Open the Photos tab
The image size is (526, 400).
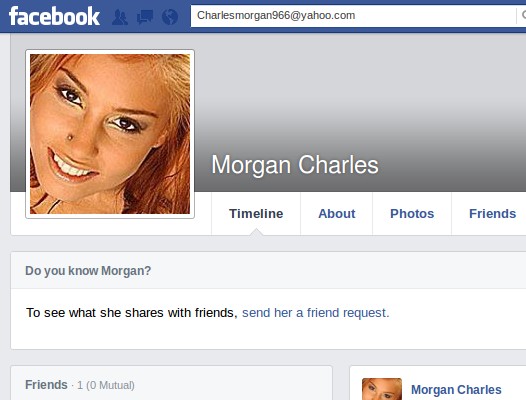pyautogui.click(x=412, y=214)
